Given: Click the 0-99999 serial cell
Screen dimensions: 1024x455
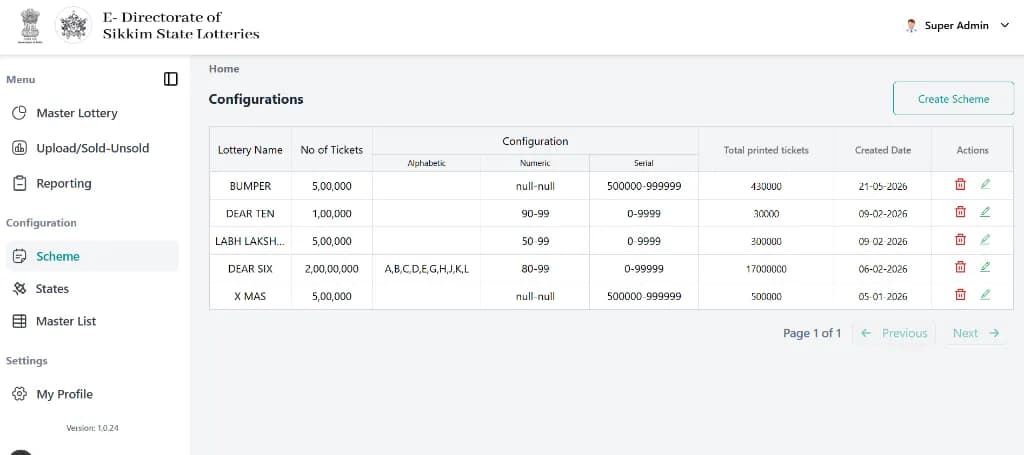Looking at the screenshot, I should [643, 268].
